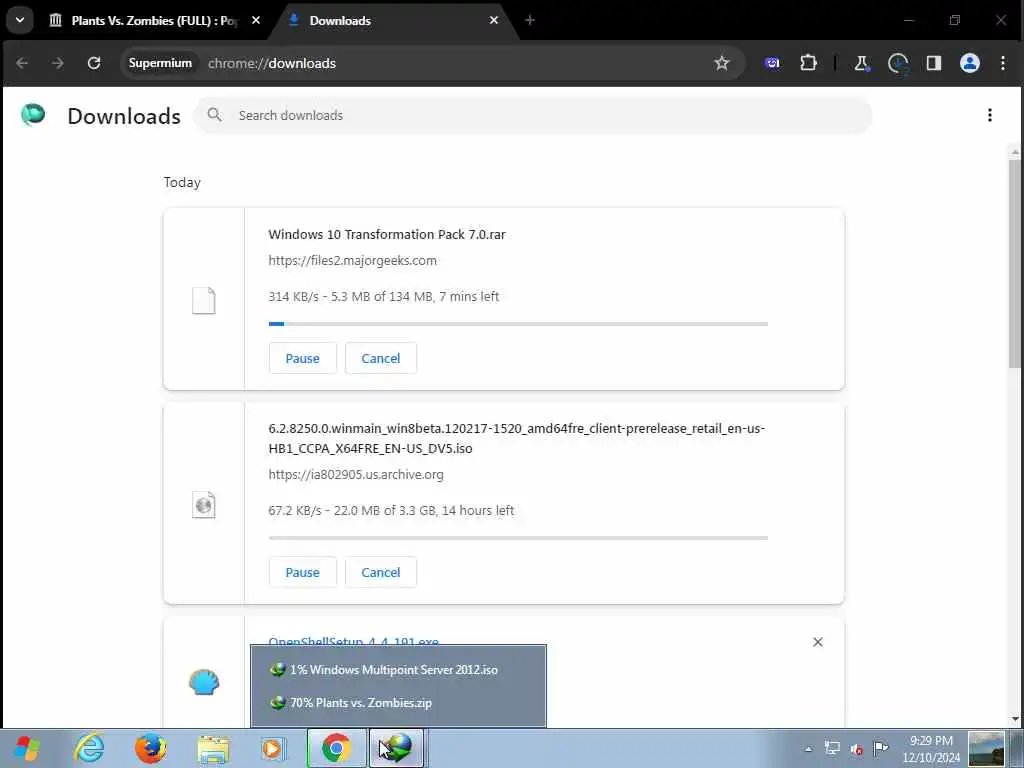Click Windows 10 Transformation Pack 7.0.rar name
The height and width of the screenshot is (768, 1024).
[387, 234]
